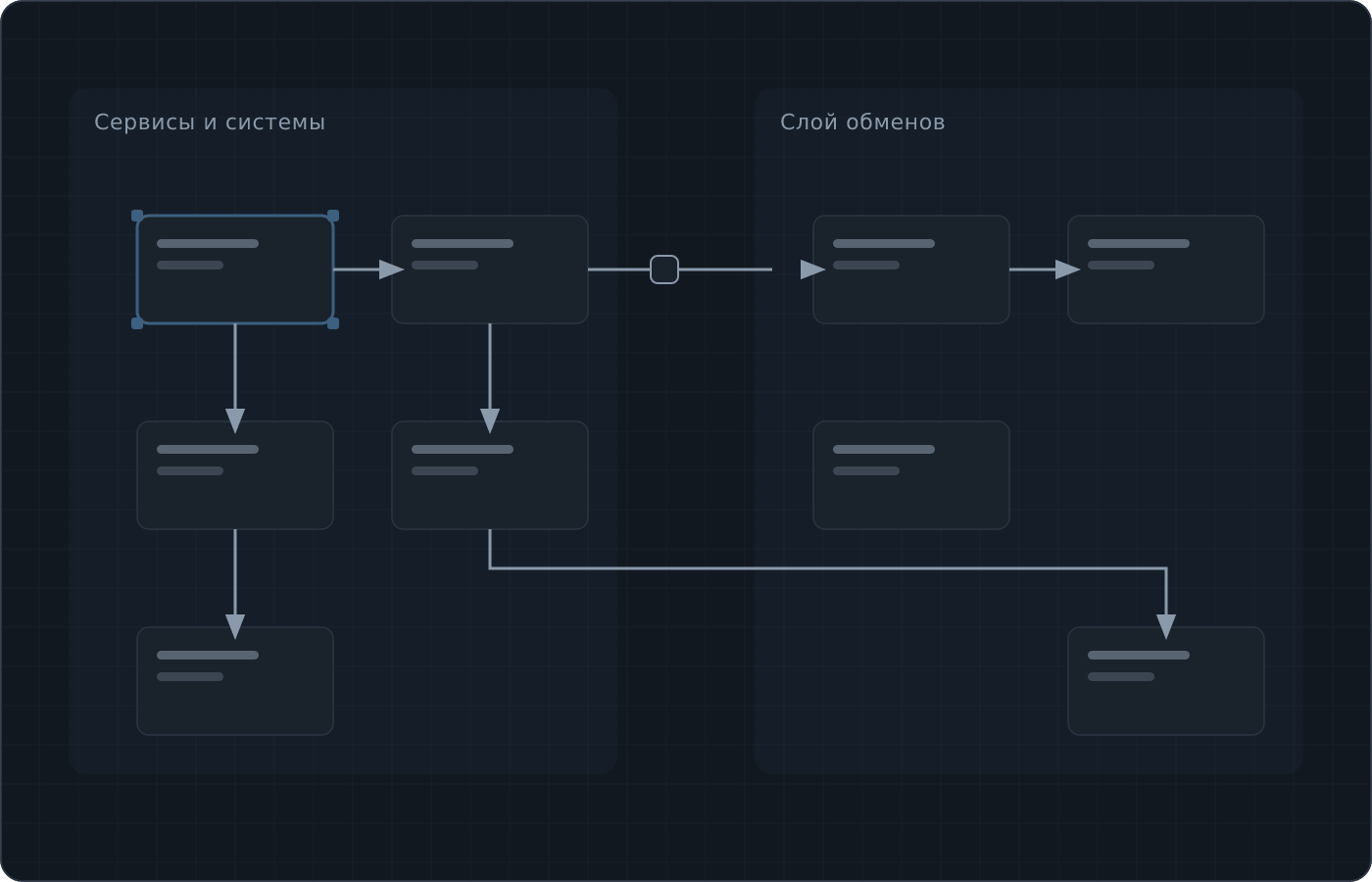The height and width of the screenshot is (882, 1372).
Task: Select the unconnected node in "Слой обменов" group
Action: [911, 475]
